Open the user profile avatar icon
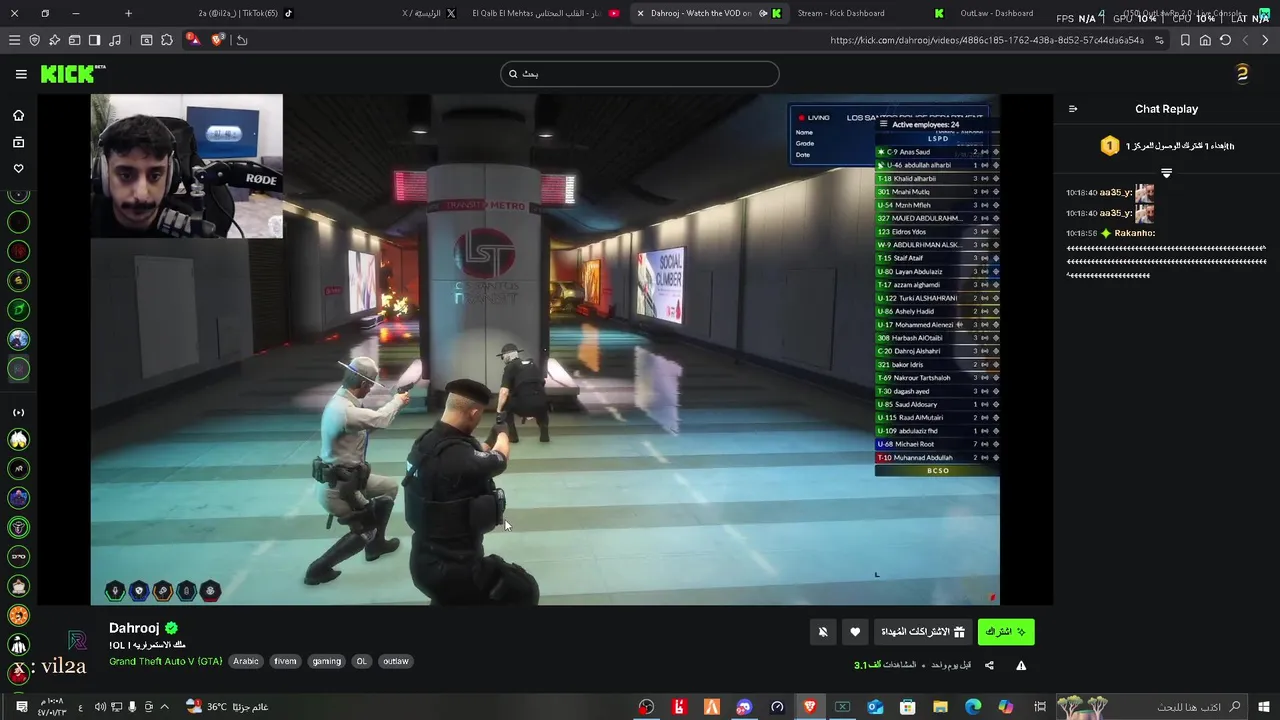This screenshot has height=720, width=1280. pos(1242,73)
